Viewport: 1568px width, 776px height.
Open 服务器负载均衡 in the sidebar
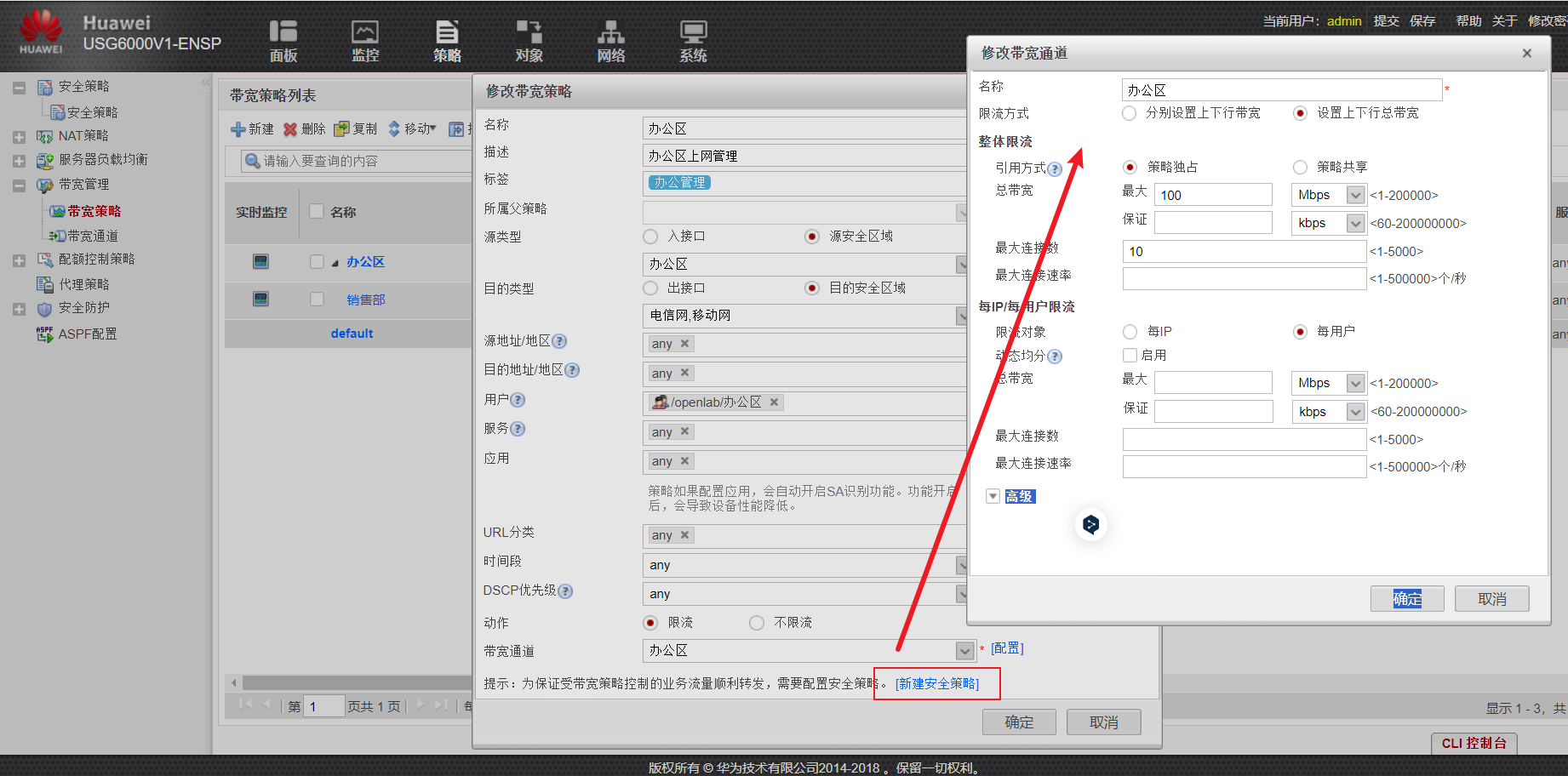pyautogui.click(x=103, y=159)
